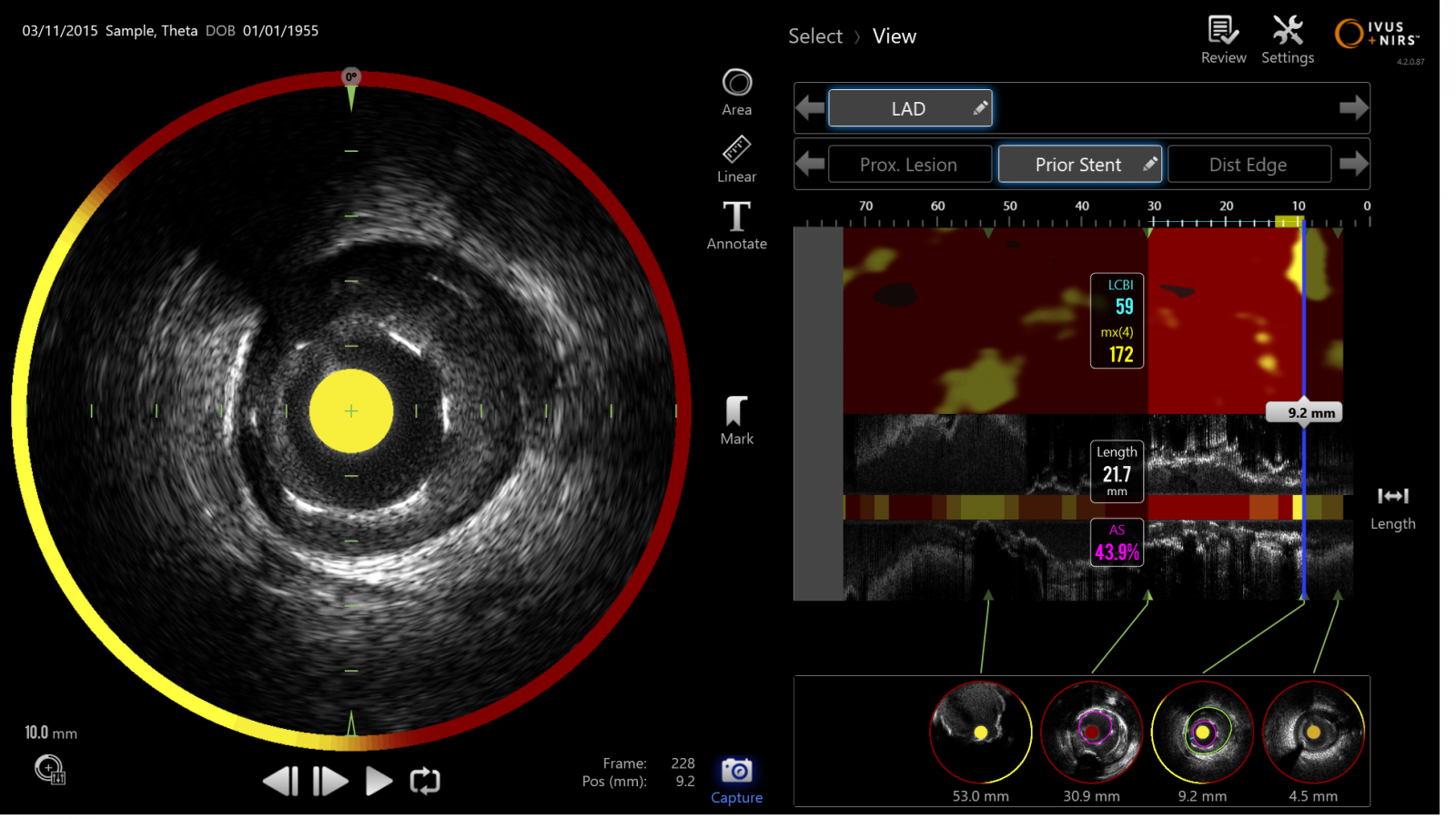The width and height of the screenshot is (1456, 819).
Task: Switch to Prox. Lesion region tab
Action: click(x=909, y=165)
